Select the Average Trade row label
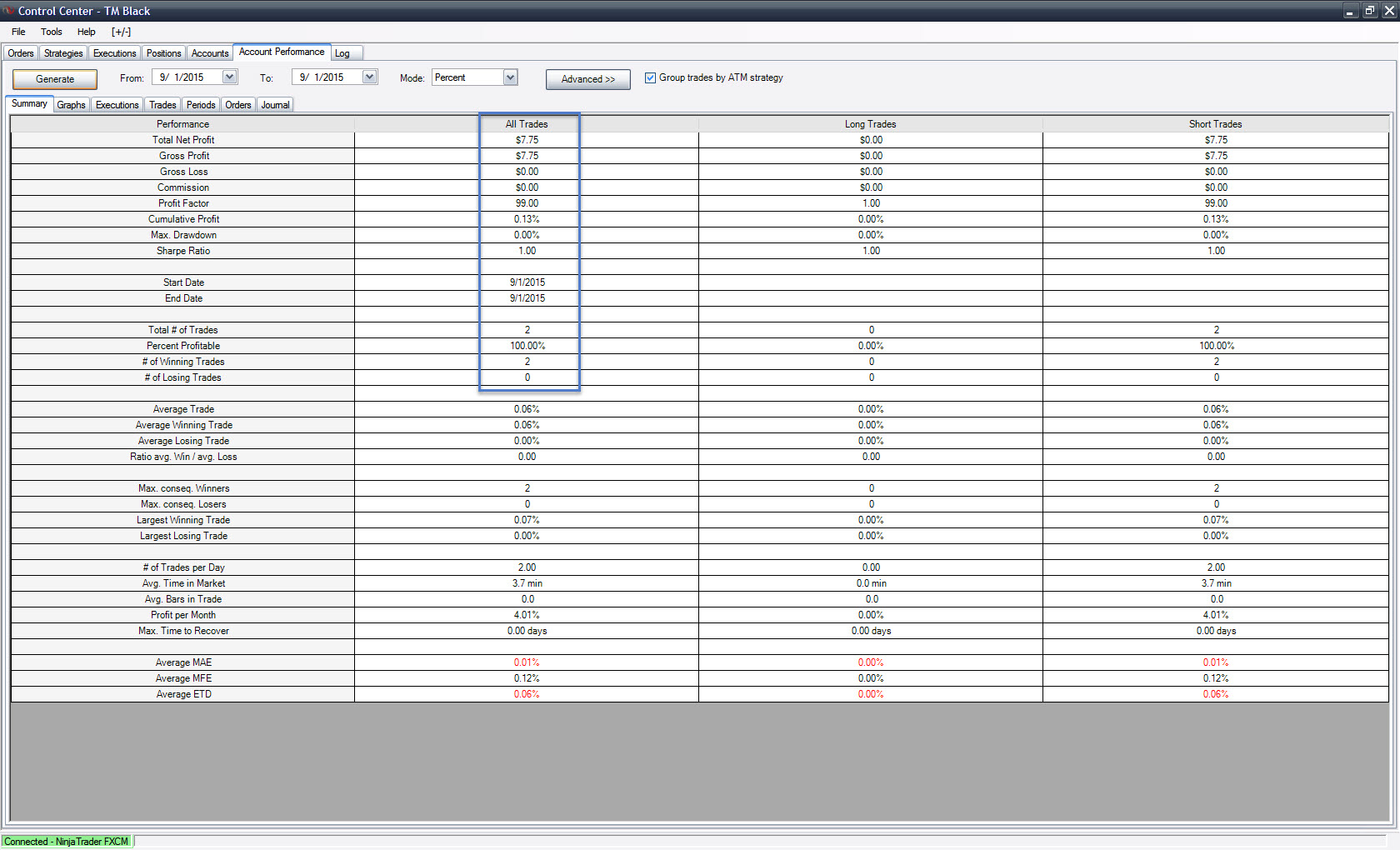 point(184,409)
